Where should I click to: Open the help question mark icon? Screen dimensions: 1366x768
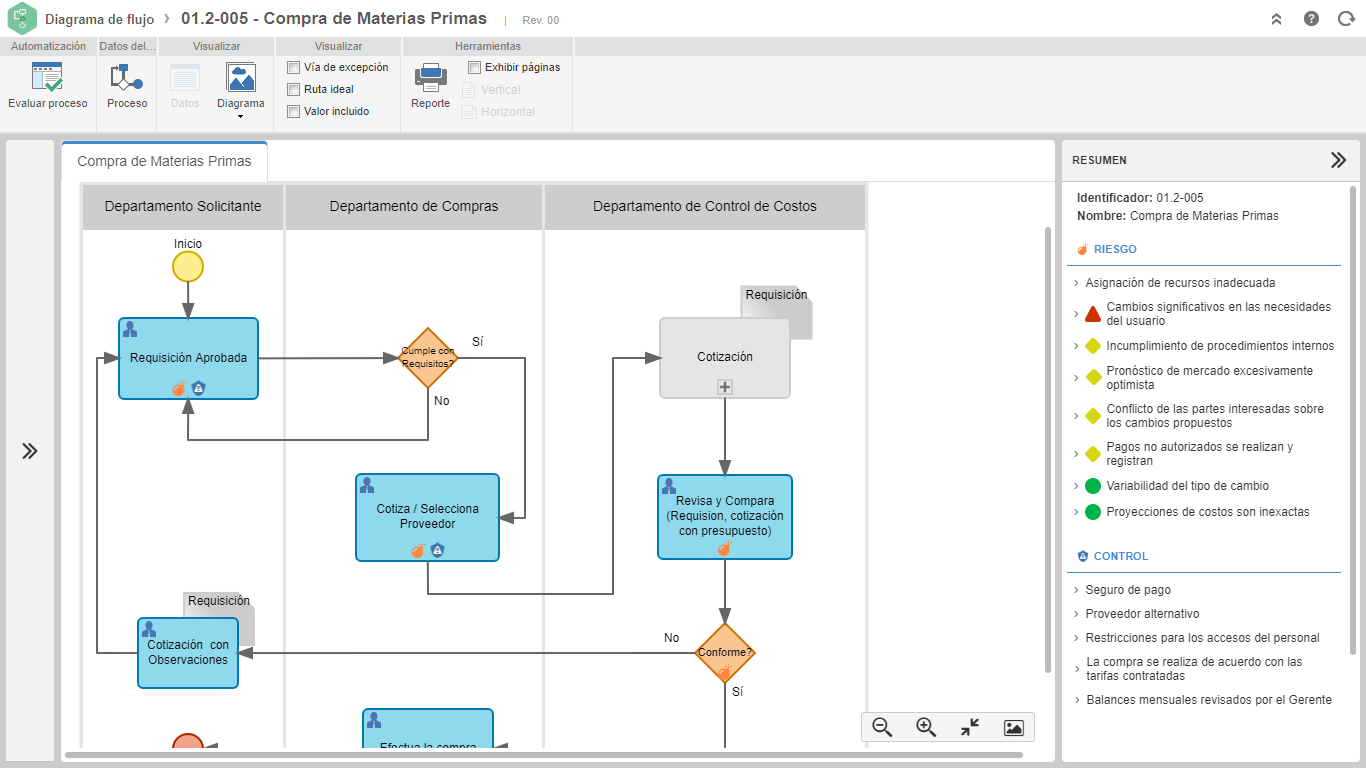1311,19
